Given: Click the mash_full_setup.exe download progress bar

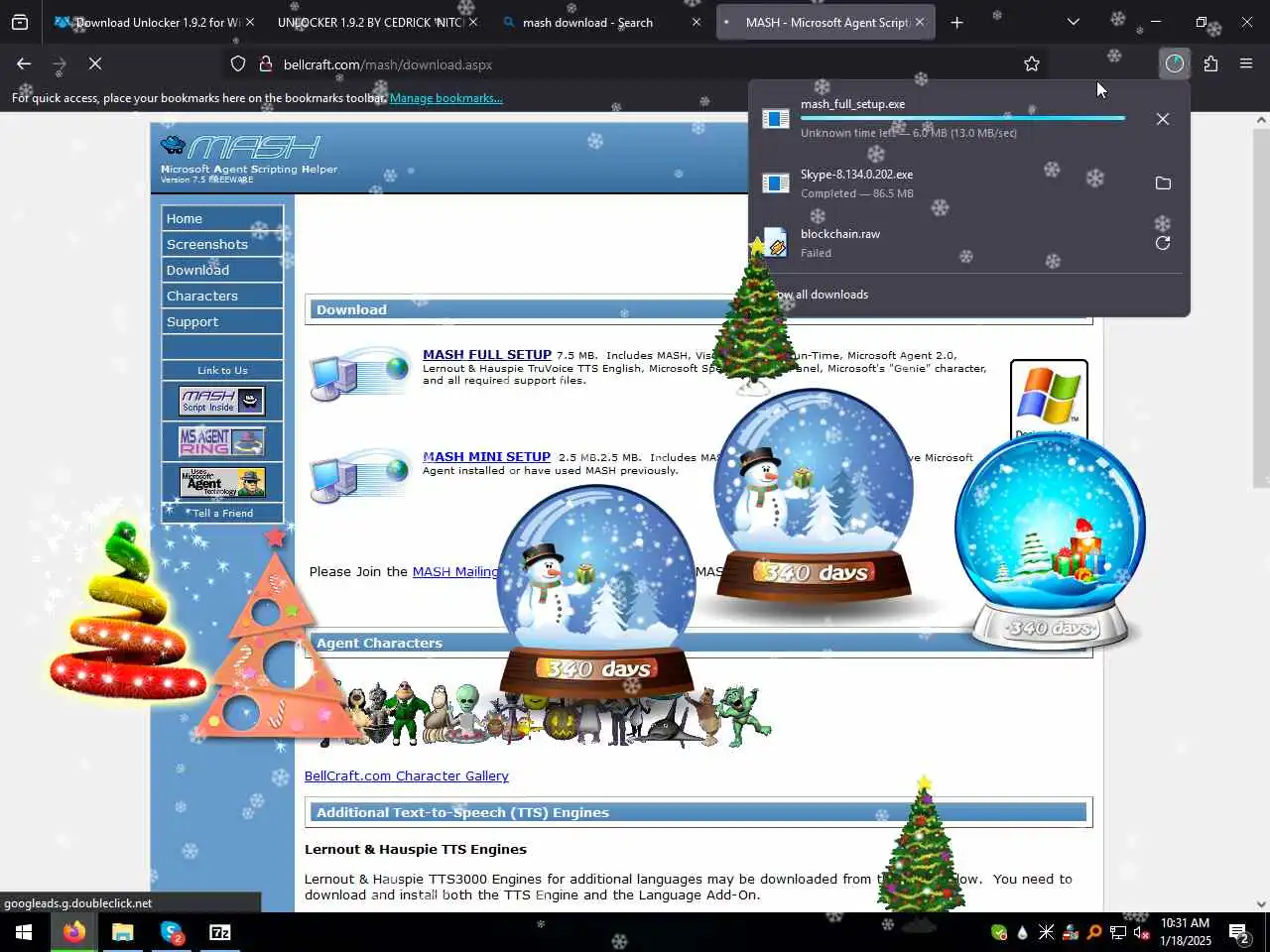Looking at the screenshot, I should tap(962, 118).
